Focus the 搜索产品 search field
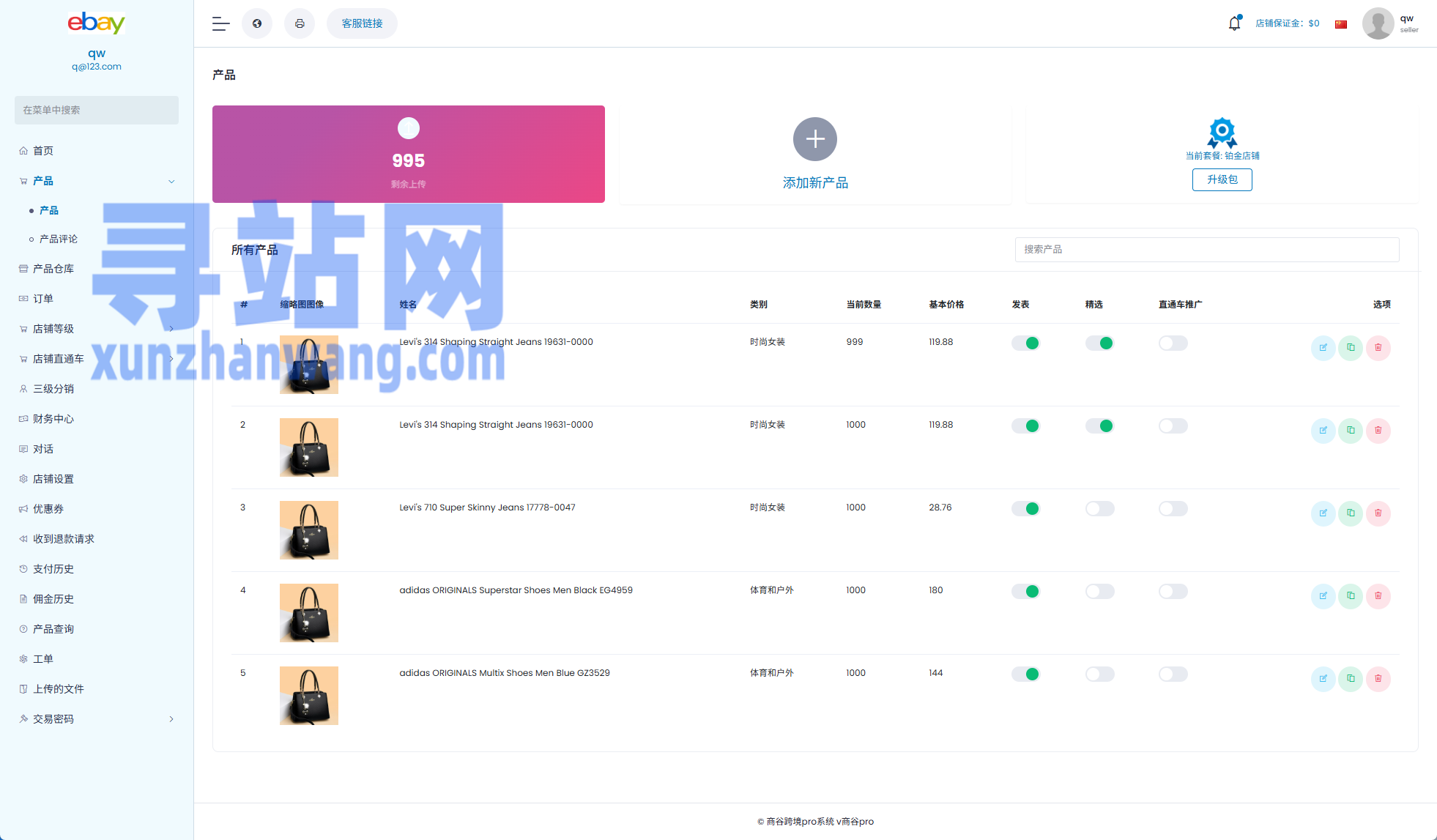The height and width of the screenshot is (840, 1437). tap(1207, 250)
